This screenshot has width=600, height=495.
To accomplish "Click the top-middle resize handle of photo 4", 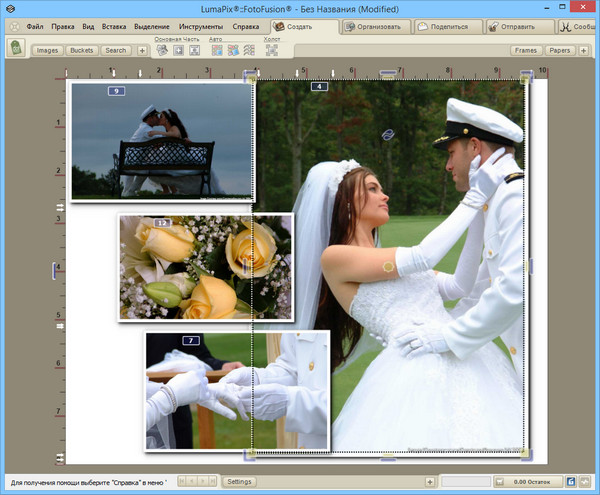I will 388,73.
